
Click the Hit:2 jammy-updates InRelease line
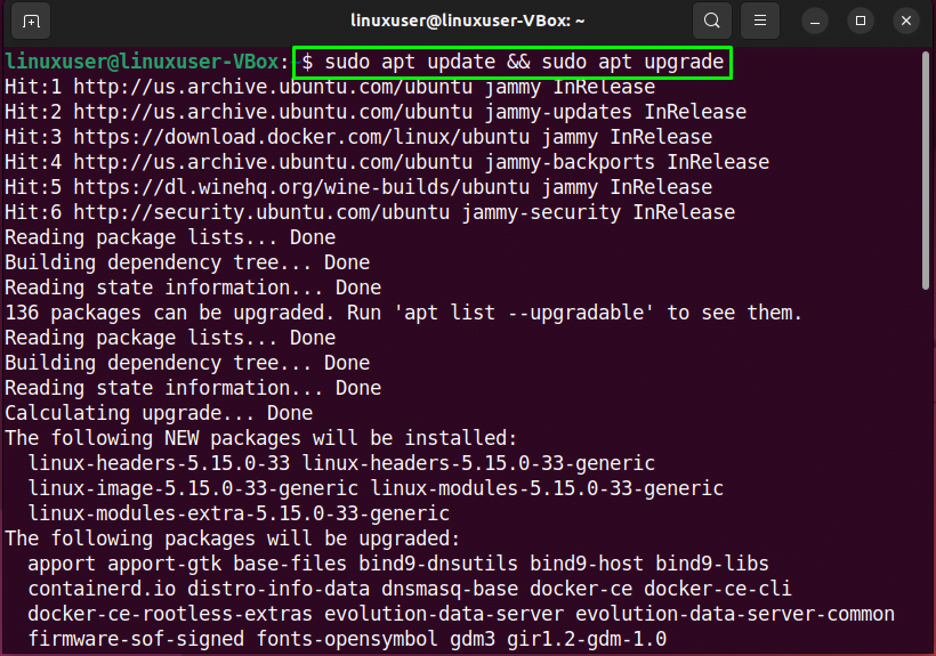[x=375, y=112]
